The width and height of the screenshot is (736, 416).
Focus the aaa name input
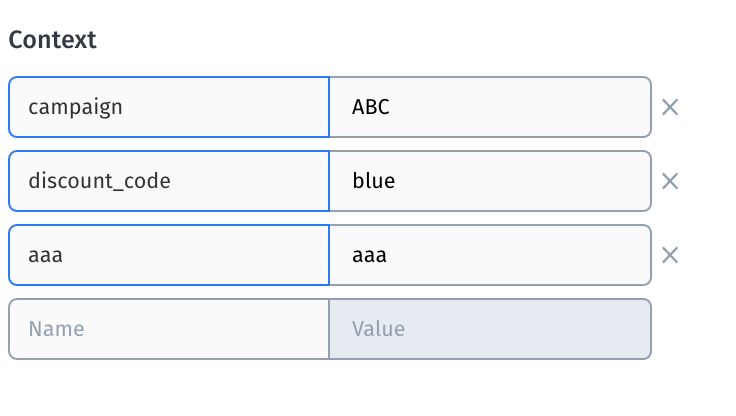coord(168,255)
